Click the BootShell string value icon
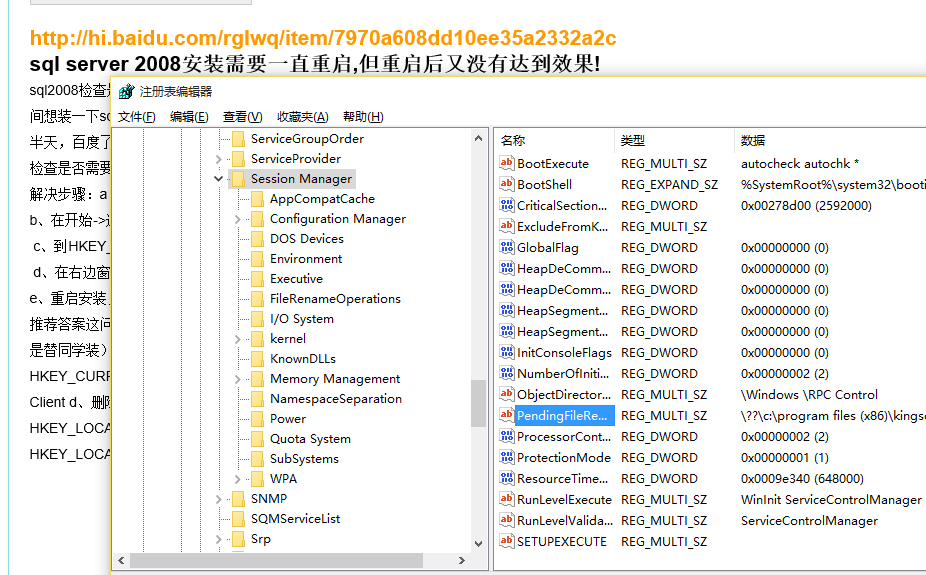 pos(507,184)
